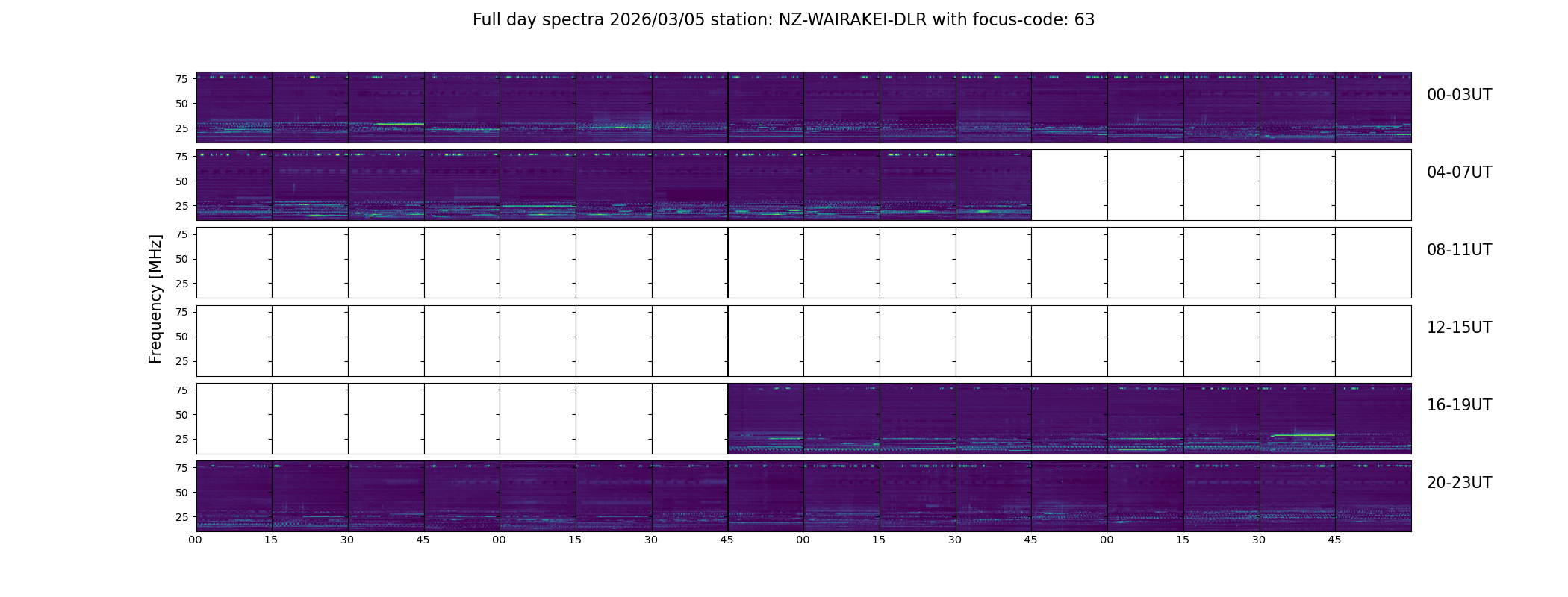This screenshot has width=1568, height=597.
Task: Click the 12-15UT row label
Action: click(x=1459, y=328)
